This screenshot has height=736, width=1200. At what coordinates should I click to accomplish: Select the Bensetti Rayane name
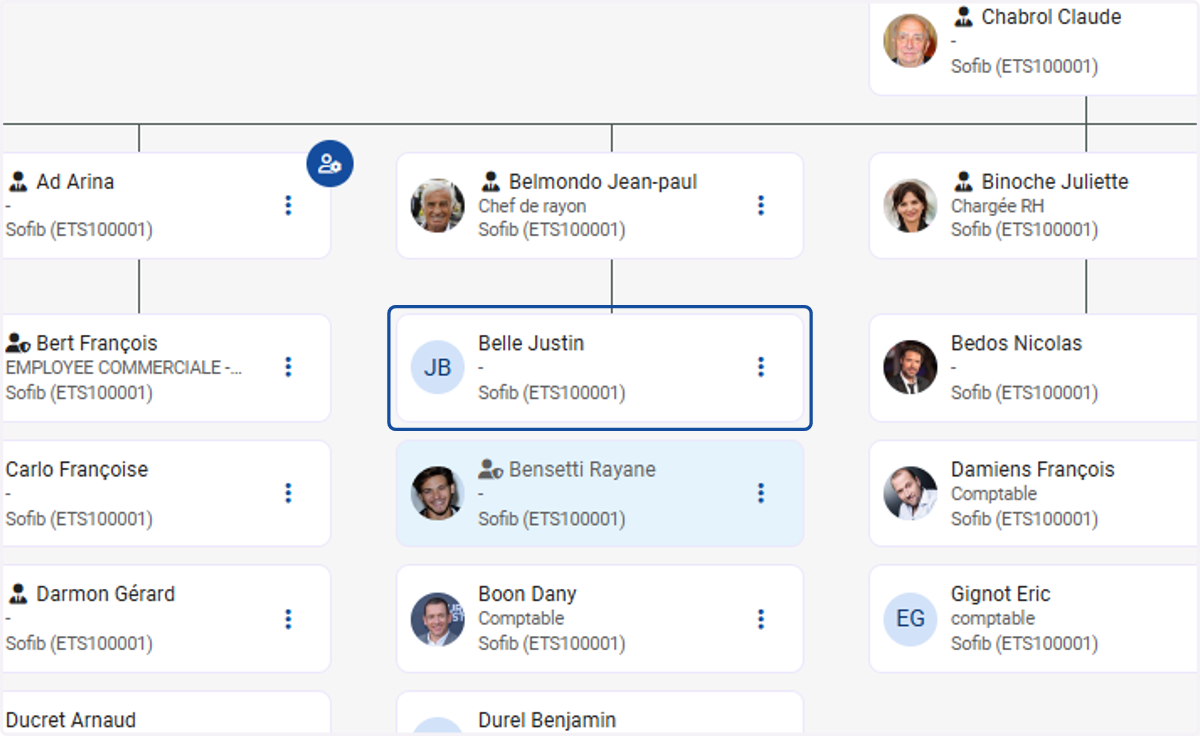tap(582, 469)
